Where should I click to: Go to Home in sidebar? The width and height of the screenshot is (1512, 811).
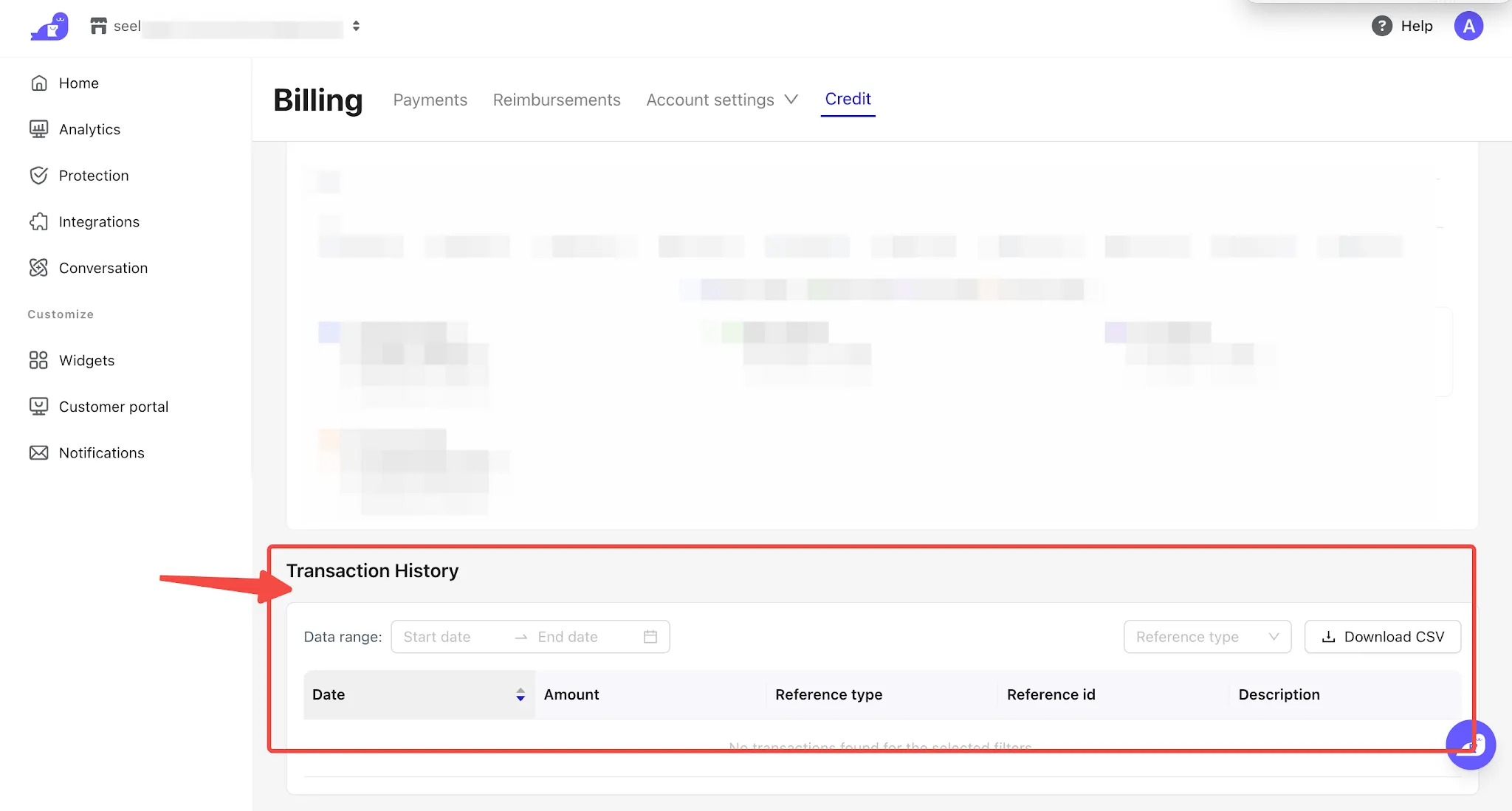[79, 83]
